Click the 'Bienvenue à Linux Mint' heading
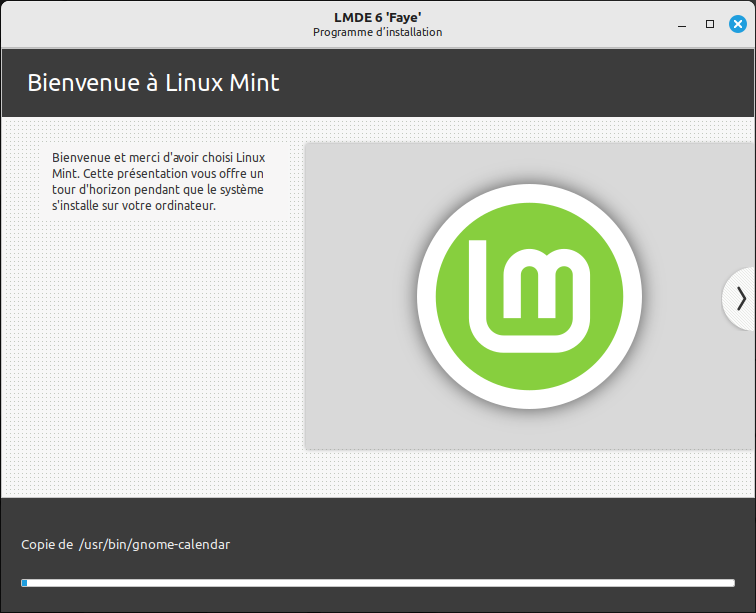 coord(153,82)
